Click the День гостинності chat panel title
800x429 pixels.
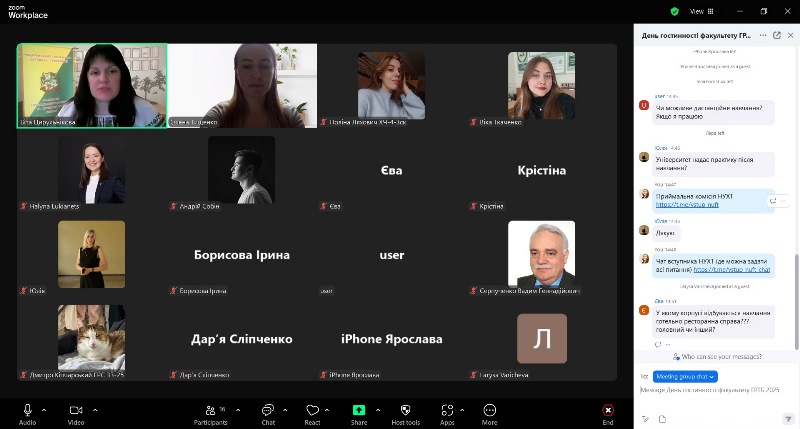pyautogui.click(x=696, y=35)
